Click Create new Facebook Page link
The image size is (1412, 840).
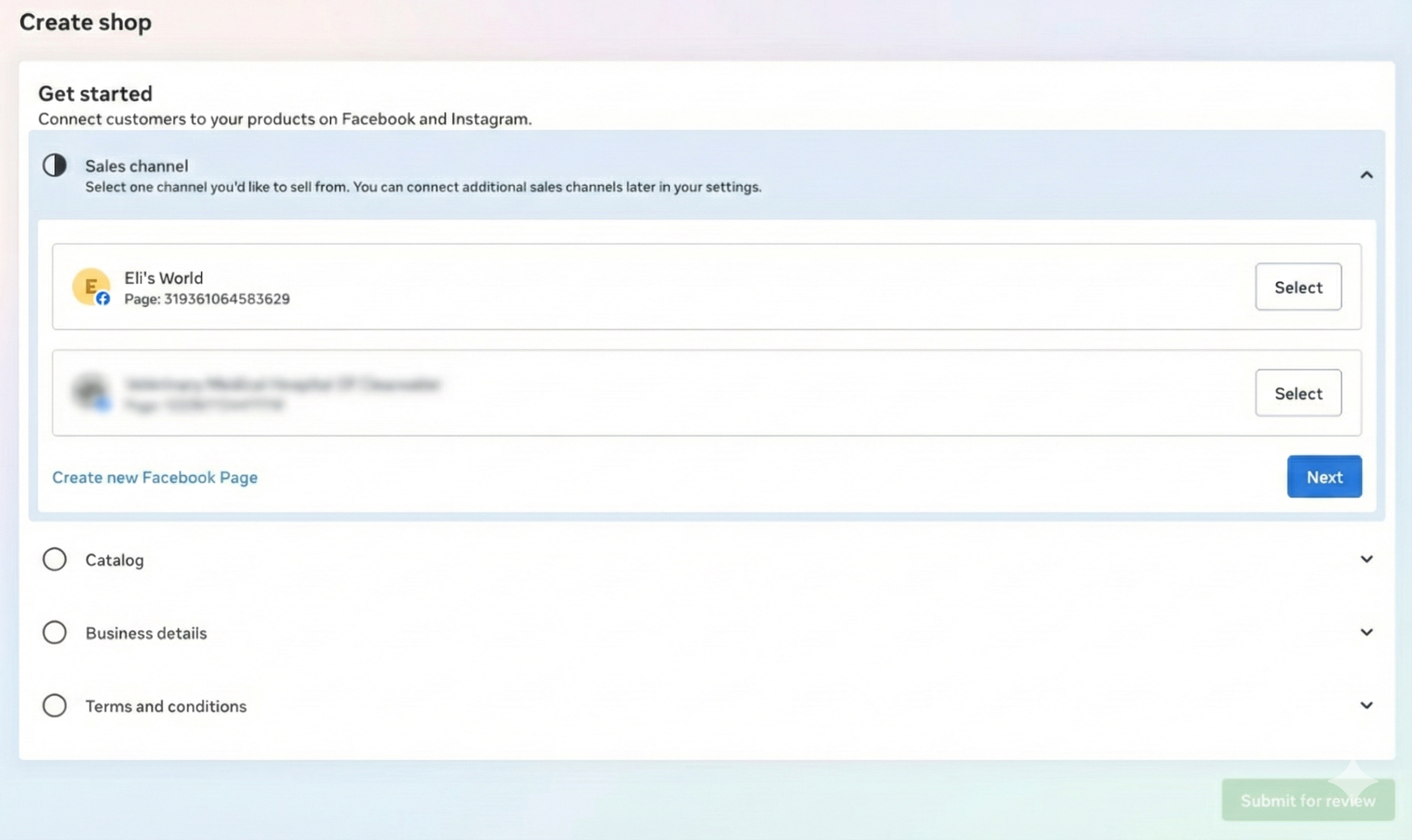[154, 477]
